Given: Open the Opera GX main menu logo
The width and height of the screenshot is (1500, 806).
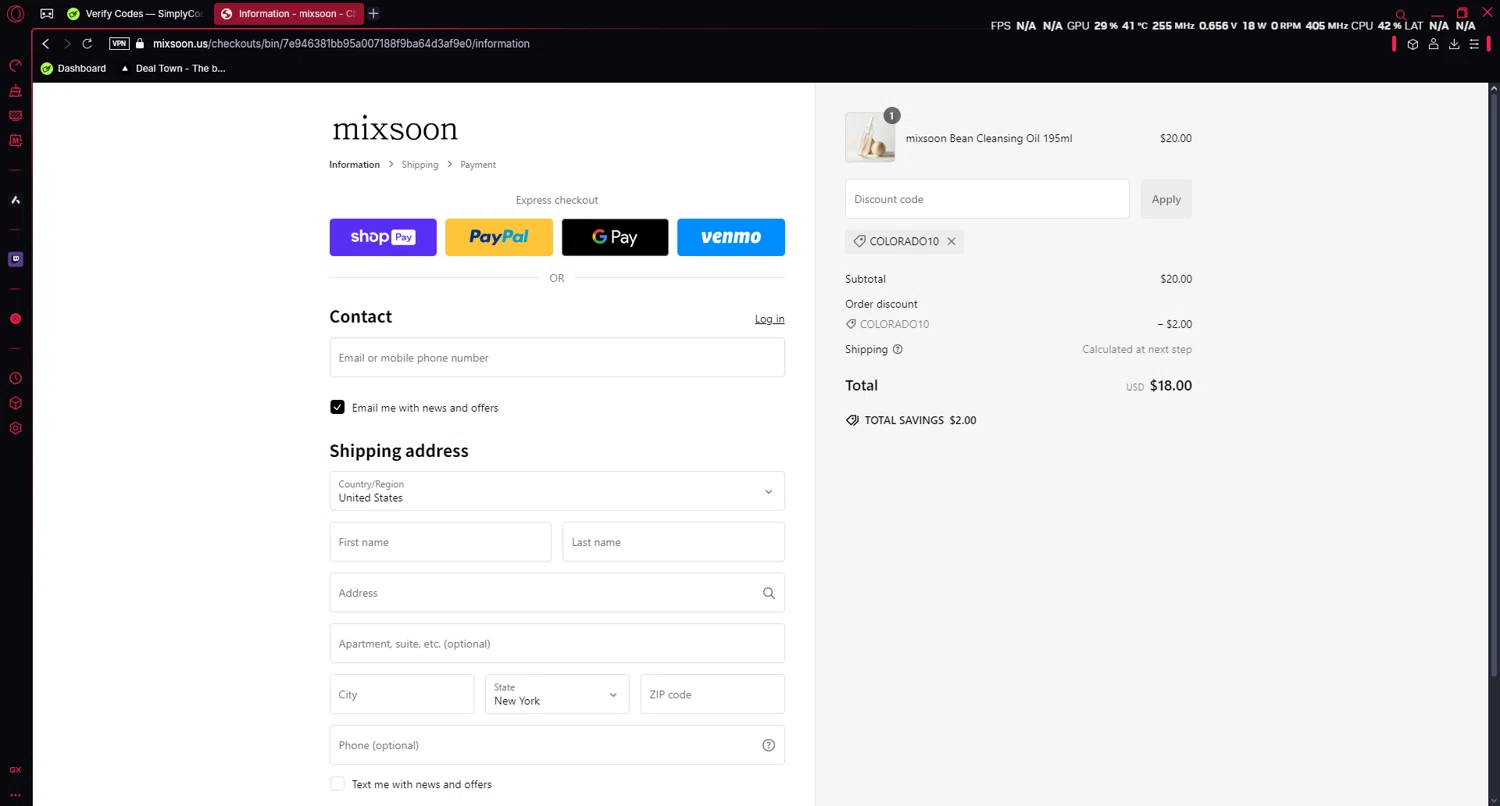Looking at the screenshot, I should [15, 14].
